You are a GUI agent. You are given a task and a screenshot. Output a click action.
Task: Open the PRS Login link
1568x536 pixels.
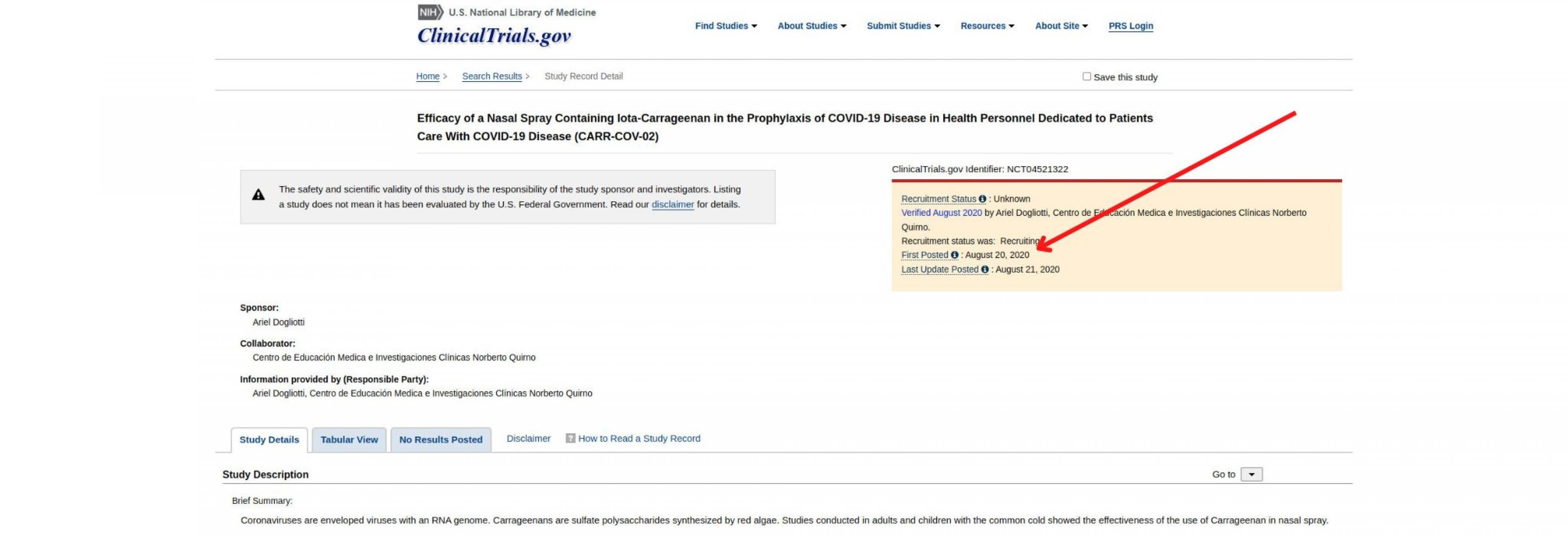(1130, 26)
